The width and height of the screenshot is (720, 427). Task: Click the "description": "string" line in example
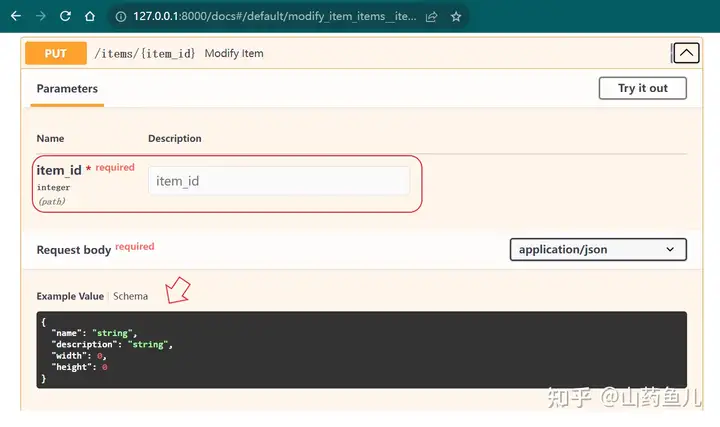click(112, 344)
